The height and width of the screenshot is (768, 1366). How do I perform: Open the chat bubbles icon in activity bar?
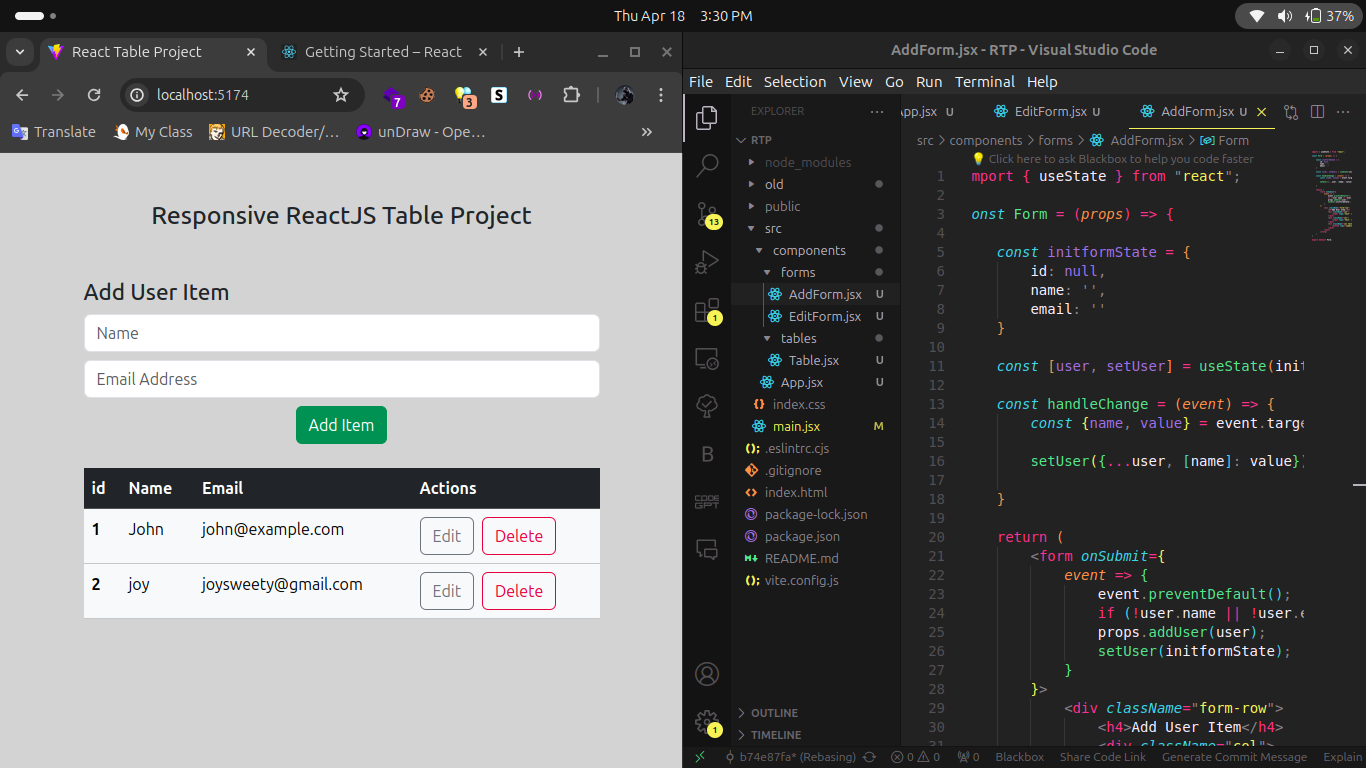click(x=707, y=549)
